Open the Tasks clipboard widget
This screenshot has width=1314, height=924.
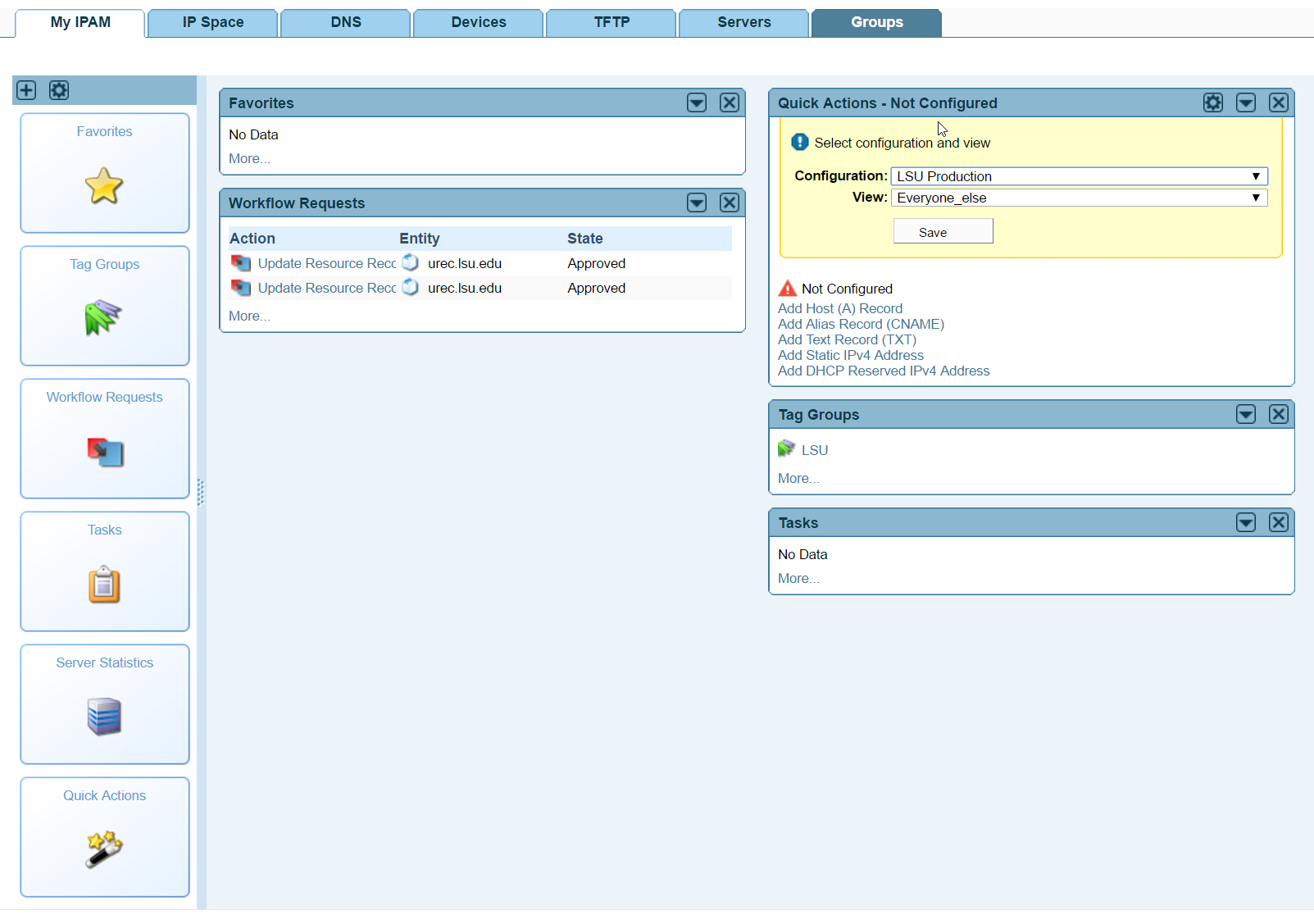[105, 571]
